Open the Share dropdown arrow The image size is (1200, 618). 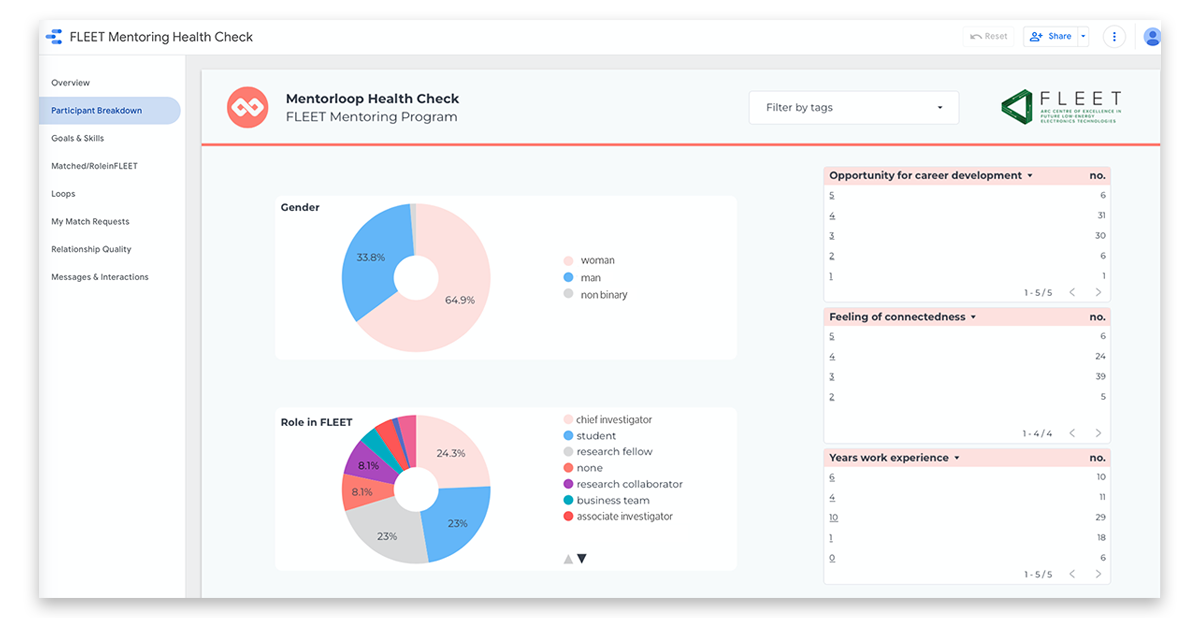click(1083, 36)
